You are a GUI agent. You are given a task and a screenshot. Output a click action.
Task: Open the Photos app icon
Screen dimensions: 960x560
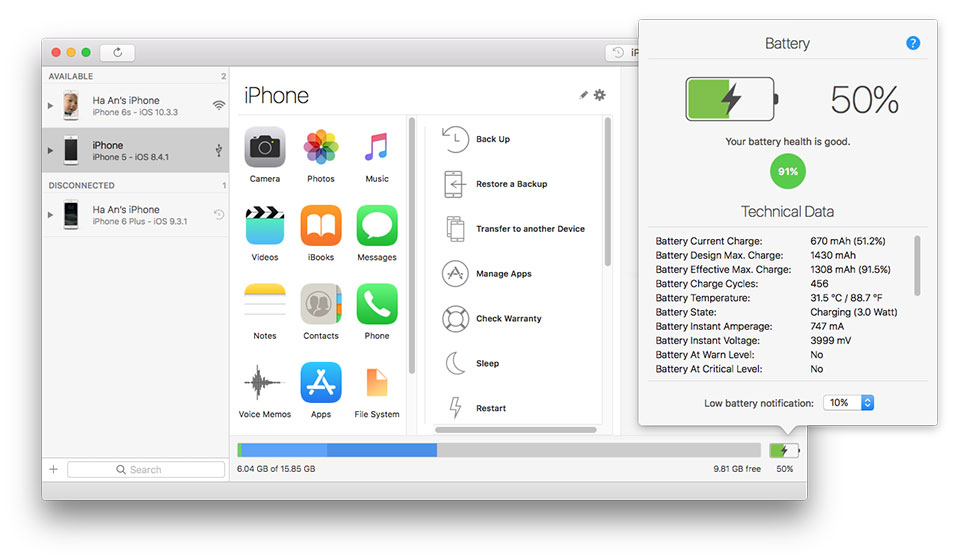[x=321, y=147]
